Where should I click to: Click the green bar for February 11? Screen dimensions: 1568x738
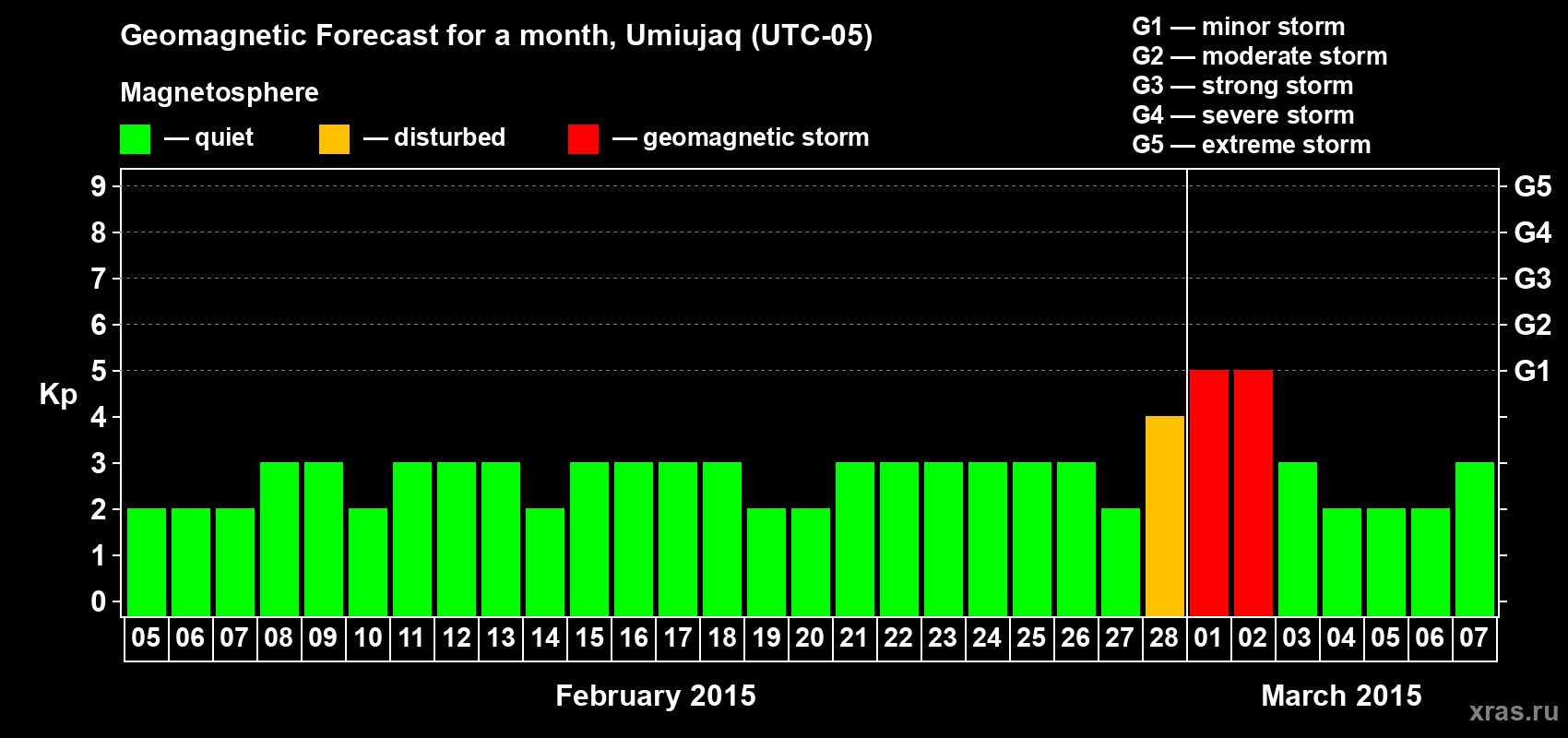click(412, 539)
